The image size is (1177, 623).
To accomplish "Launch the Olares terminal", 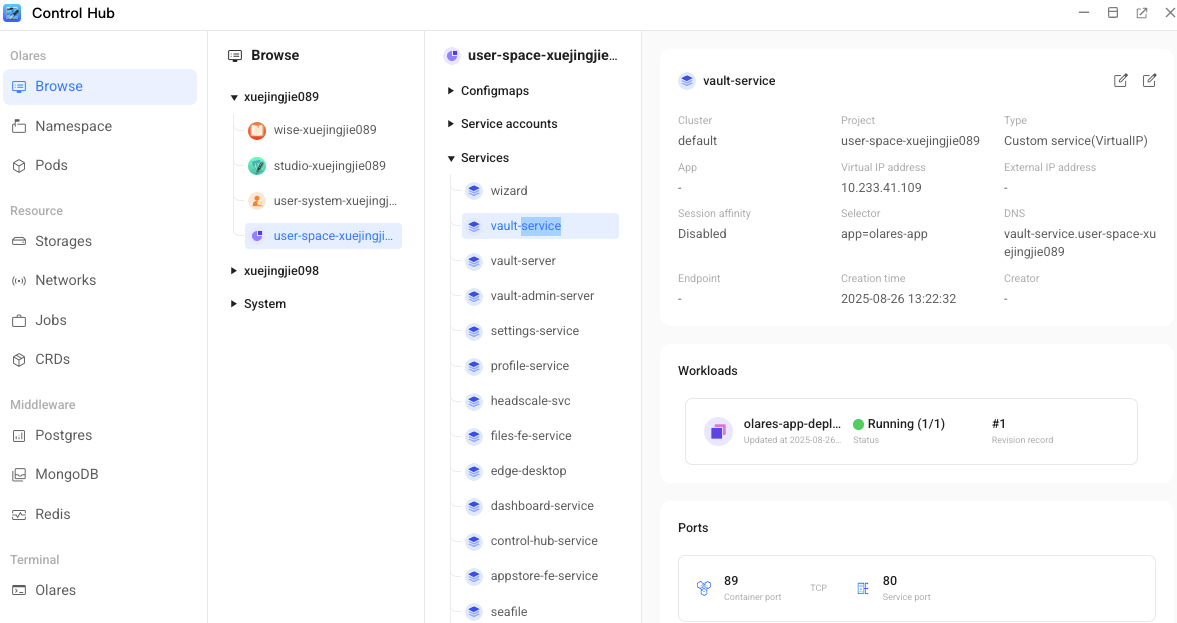I will [55, 590].
